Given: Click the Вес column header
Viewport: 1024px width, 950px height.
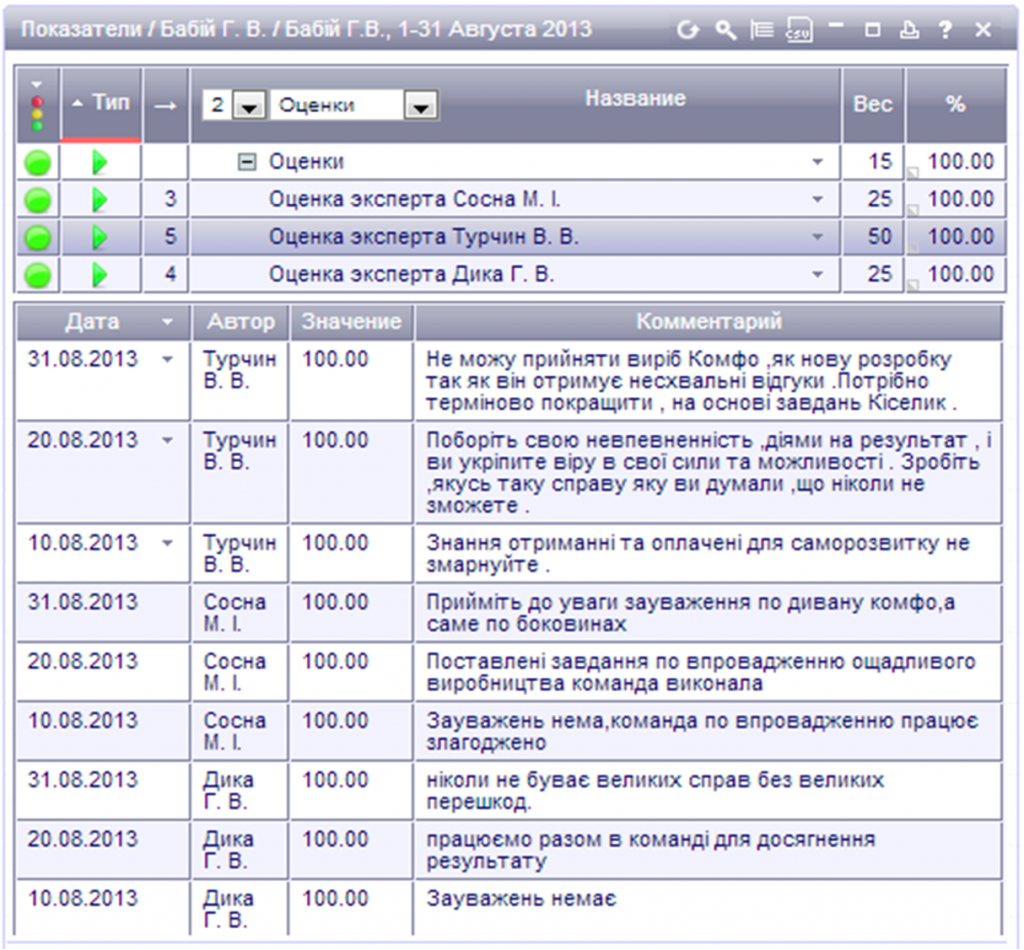Looking at the screenshot, I should 872,105.
